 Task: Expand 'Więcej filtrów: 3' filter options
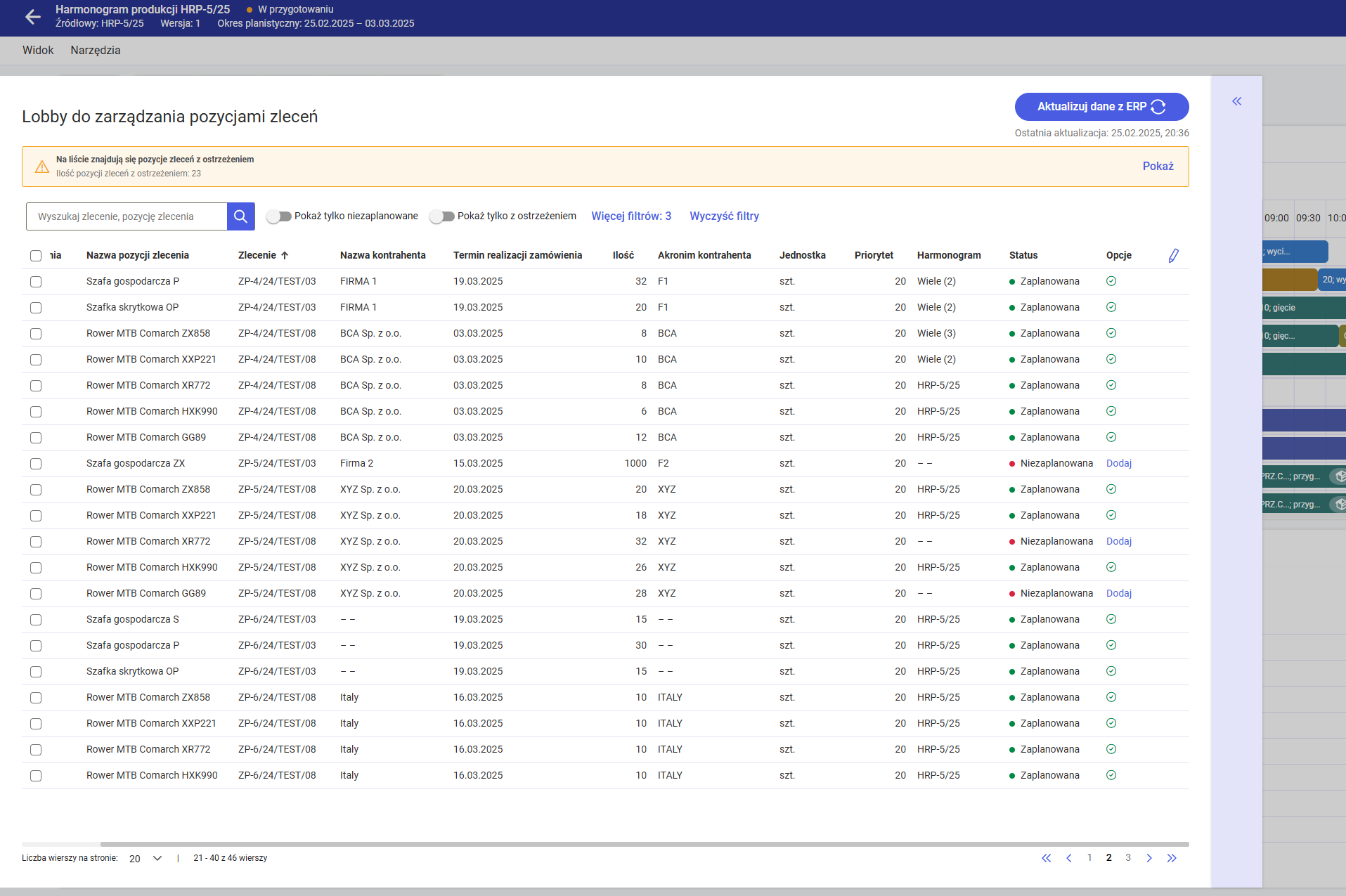click(x=630, y=216)
